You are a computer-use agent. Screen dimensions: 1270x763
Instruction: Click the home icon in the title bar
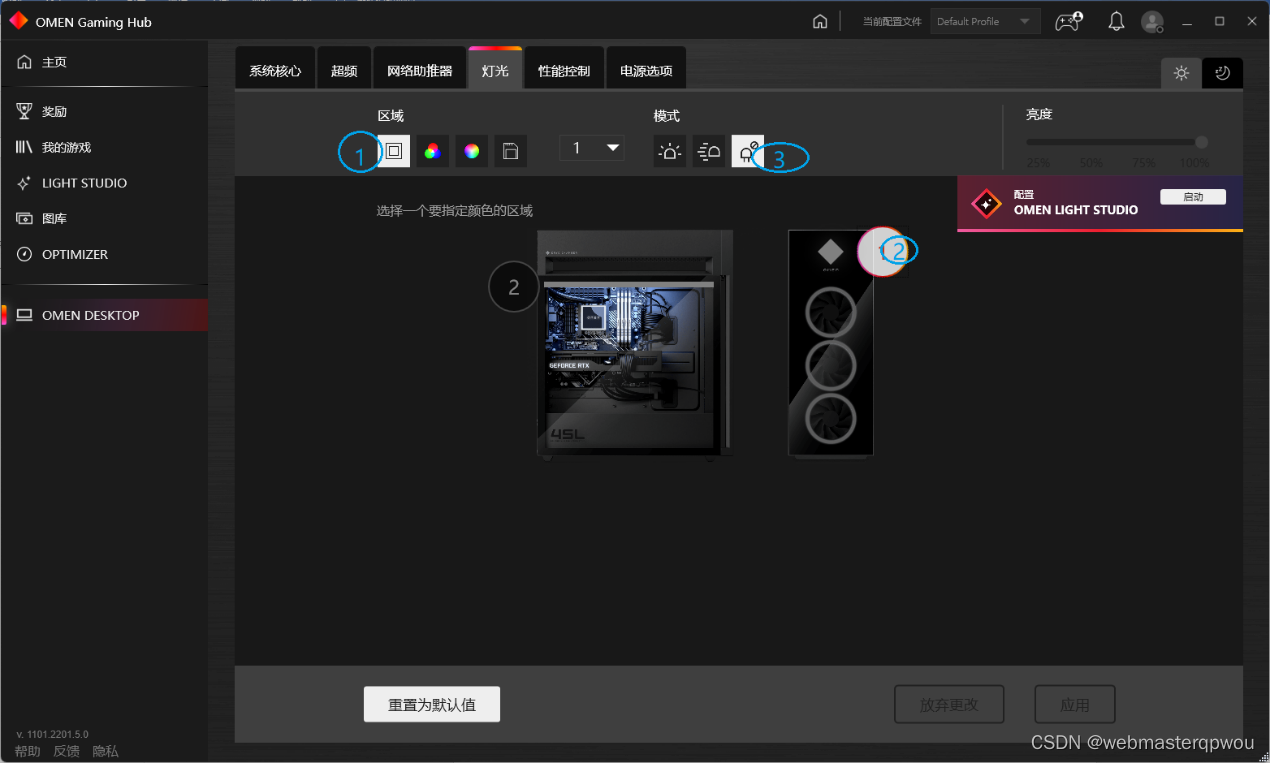click(820, 22)
